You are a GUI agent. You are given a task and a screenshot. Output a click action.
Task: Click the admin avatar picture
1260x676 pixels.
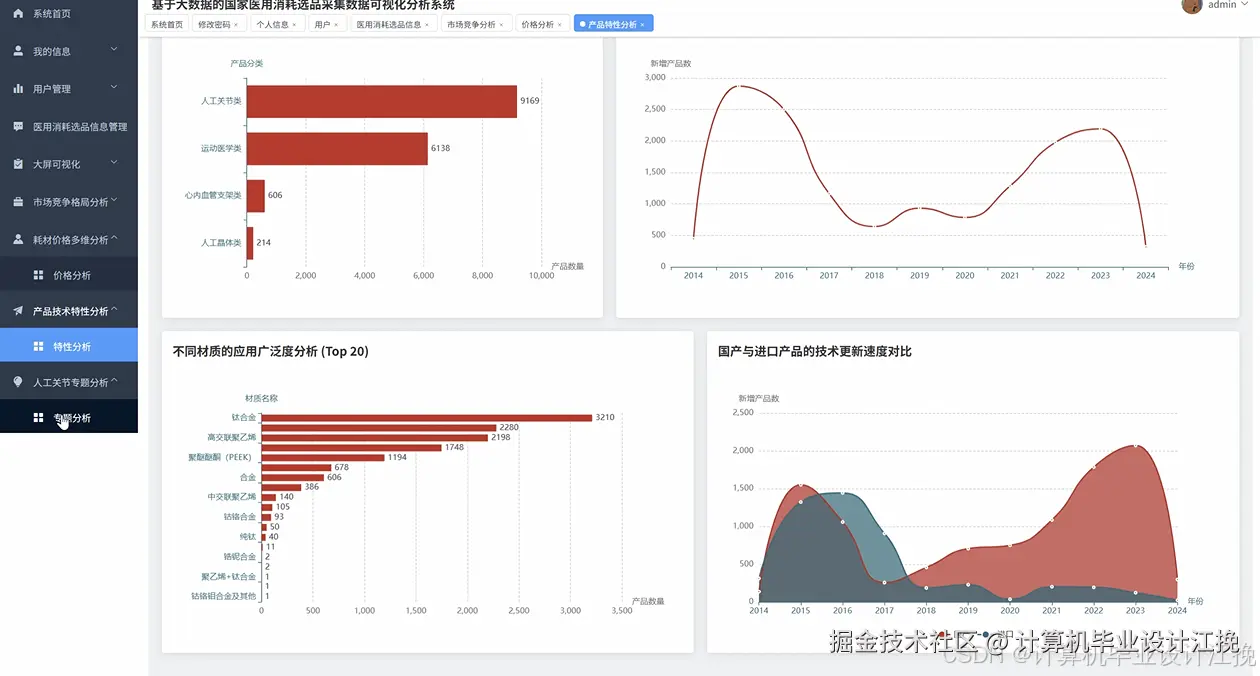coord(1191,5)
